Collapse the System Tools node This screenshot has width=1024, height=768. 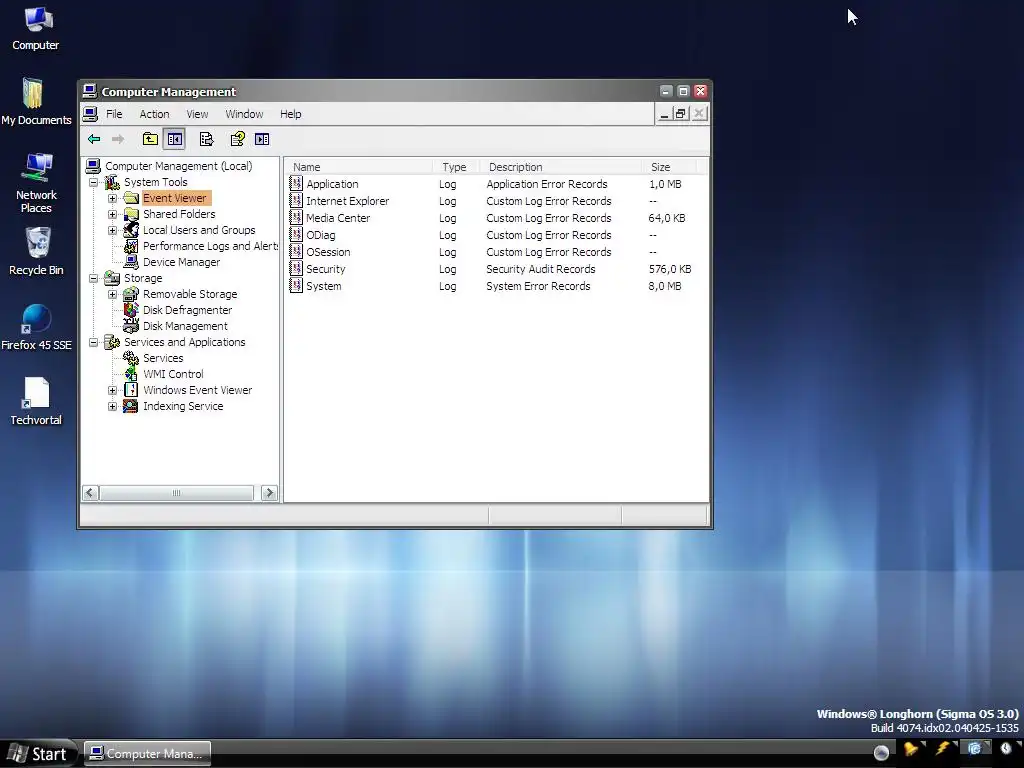pos(93,182)
